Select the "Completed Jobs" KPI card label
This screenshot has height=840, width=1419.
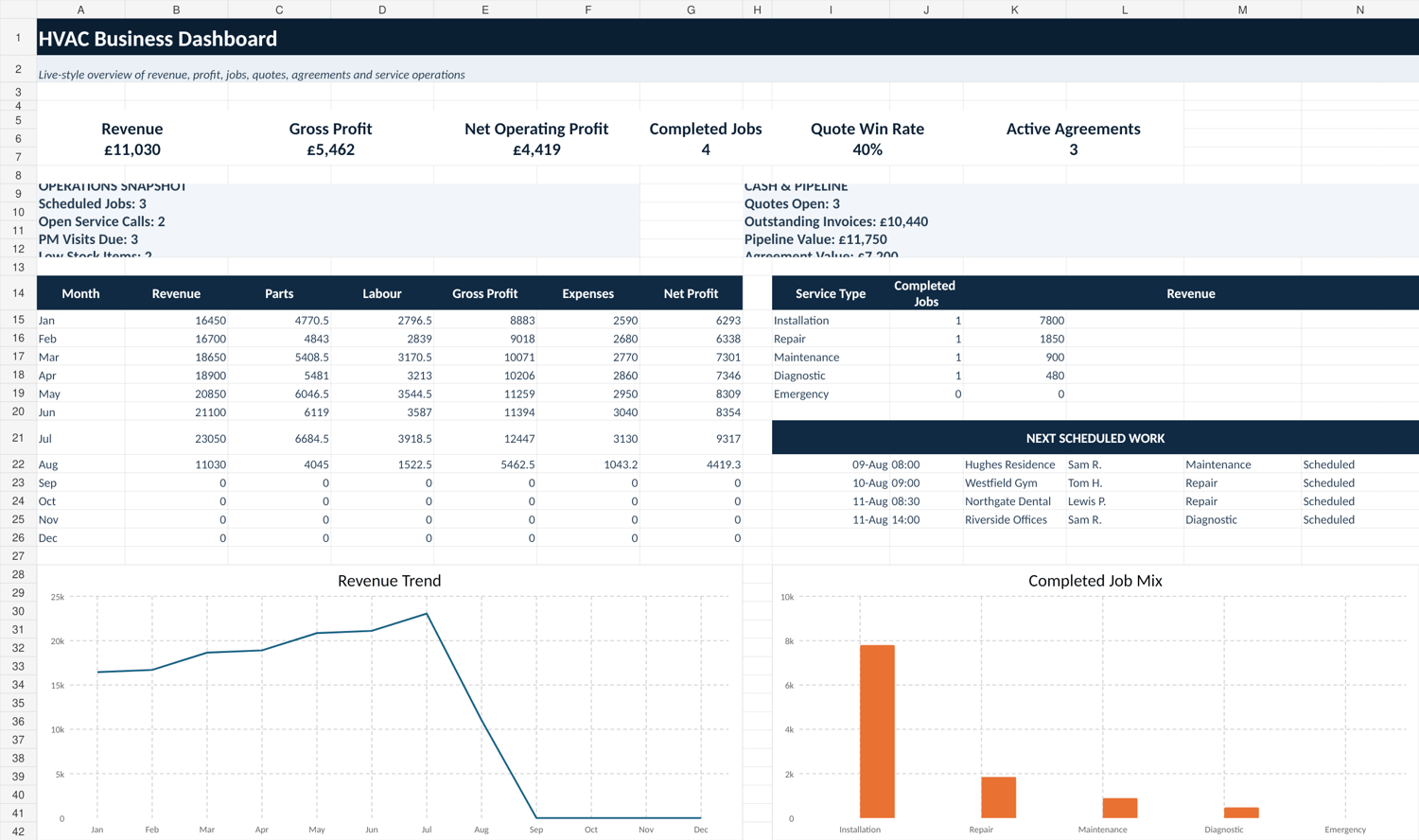click(706, 129)
